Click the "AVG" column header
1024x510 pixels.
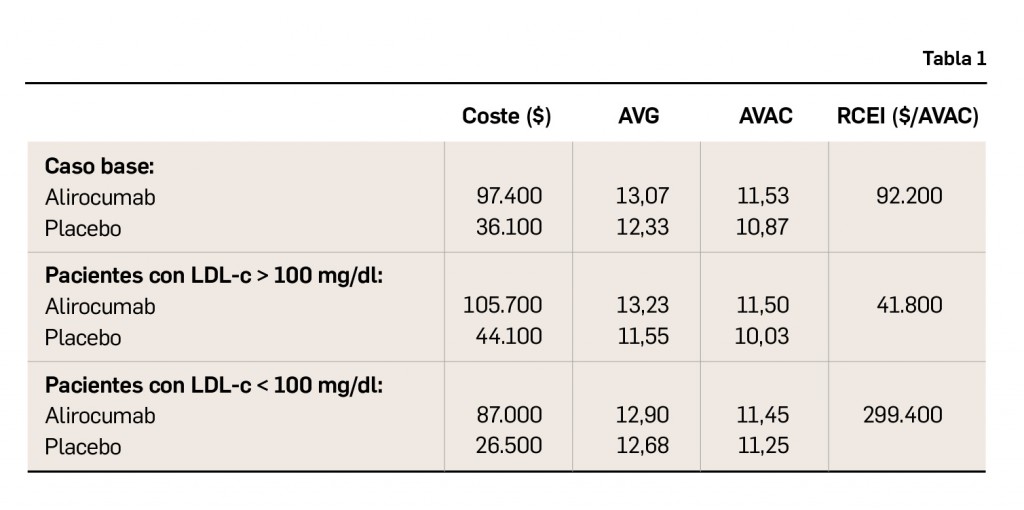[x=639, y=116]
